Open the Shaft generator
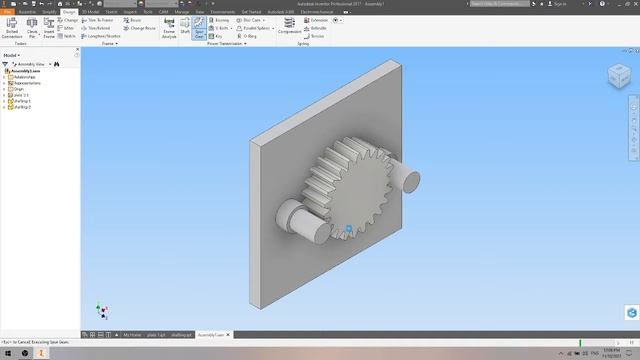The width and height of the screenshot is (640, 360). click(185, 26)
